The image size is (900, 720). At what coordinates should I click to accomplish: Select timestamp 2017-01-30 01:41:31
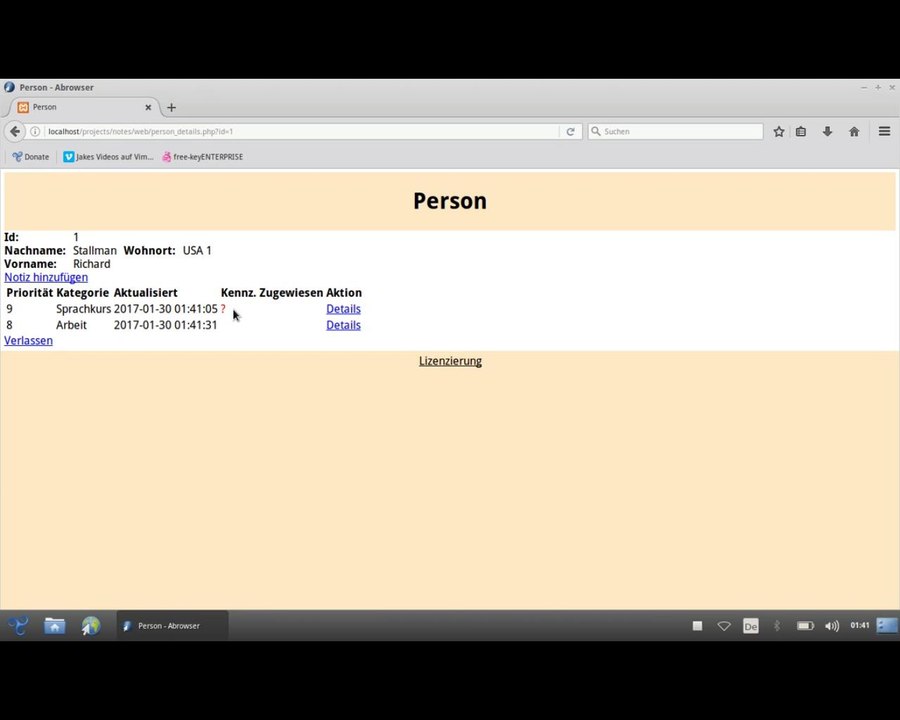166,325
